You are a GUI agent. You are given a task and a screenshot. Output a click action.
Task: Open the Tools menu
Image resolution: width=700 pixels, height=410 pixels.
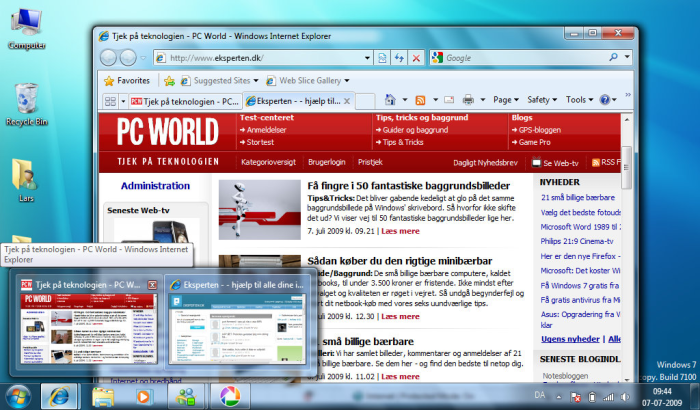click(x=579, y=100)
